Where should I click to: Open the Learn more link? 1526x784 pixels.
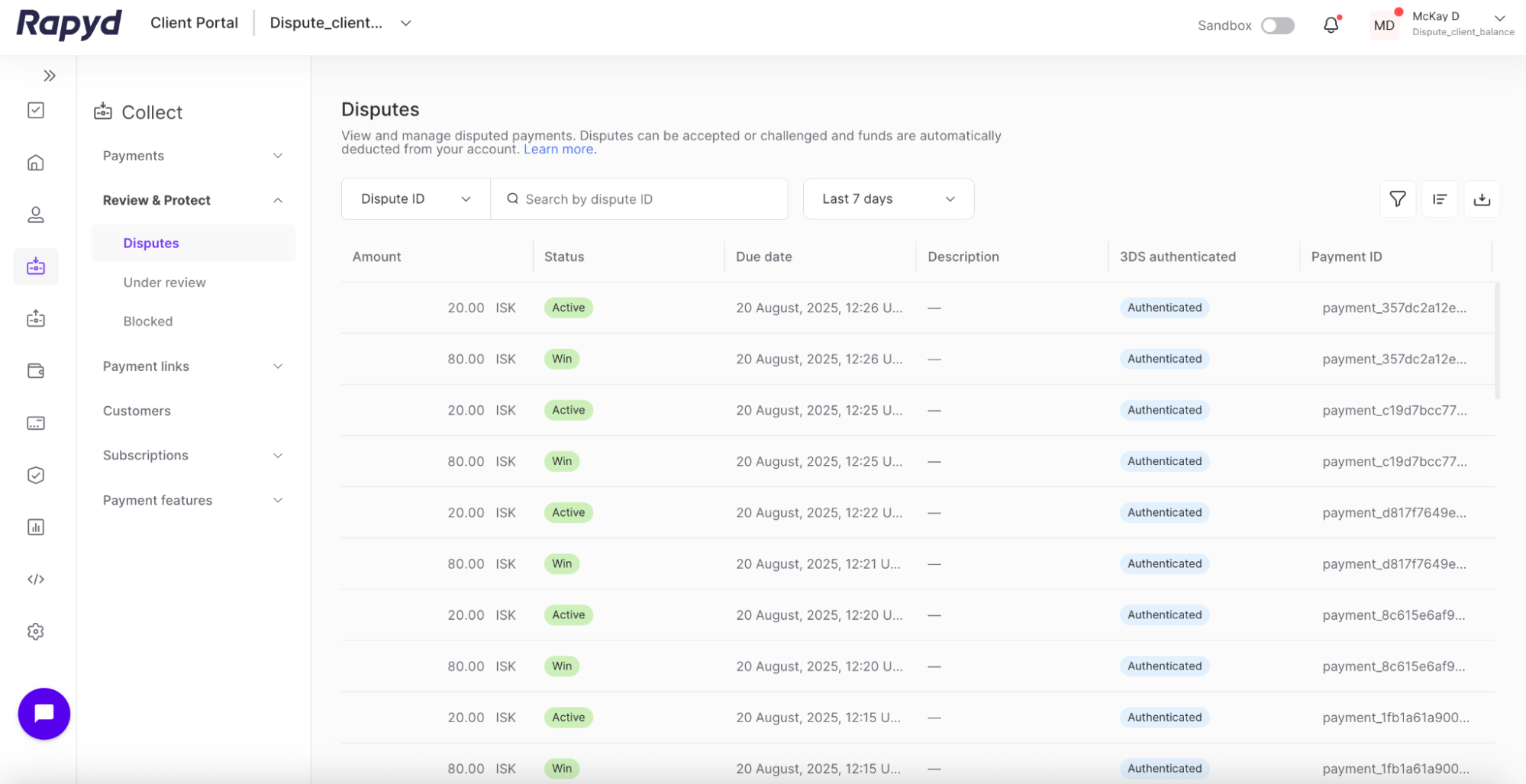pyautogui.click(x=558, y=149)
